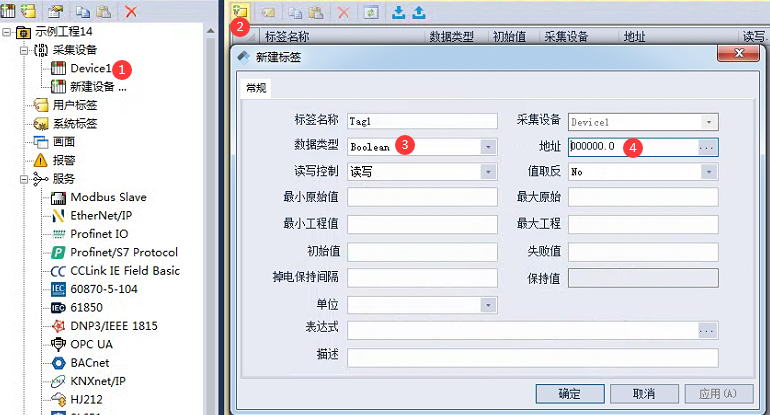Viewport: 770px width, 415px height.
Task: Click the add tag icon in left toolbar
Action: point(29,10)
